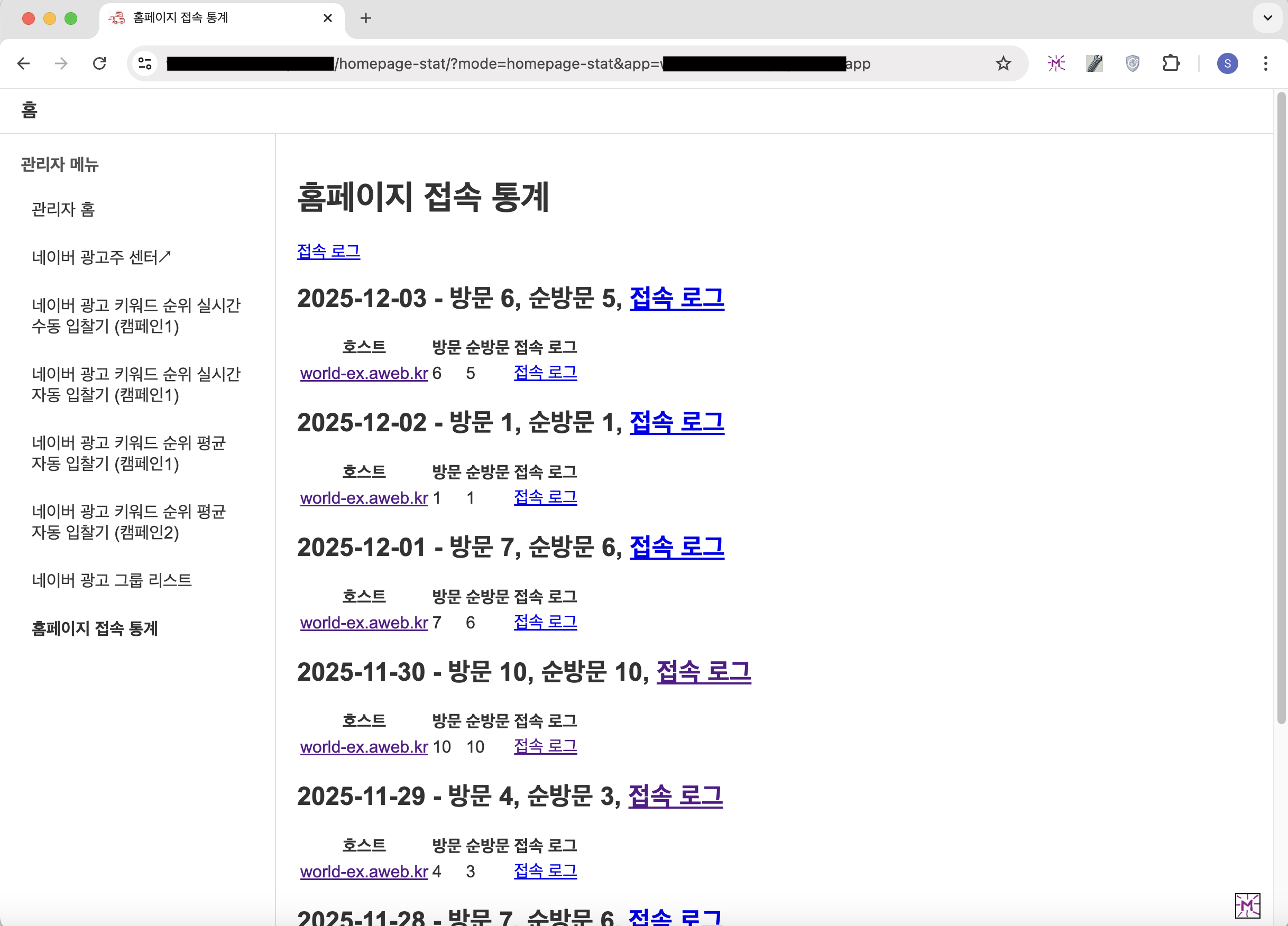Image resolution: width=1288 pixels, height=926 pixels.
Task: Open Chrome three-dot menu
Action: pos(1265,63)
